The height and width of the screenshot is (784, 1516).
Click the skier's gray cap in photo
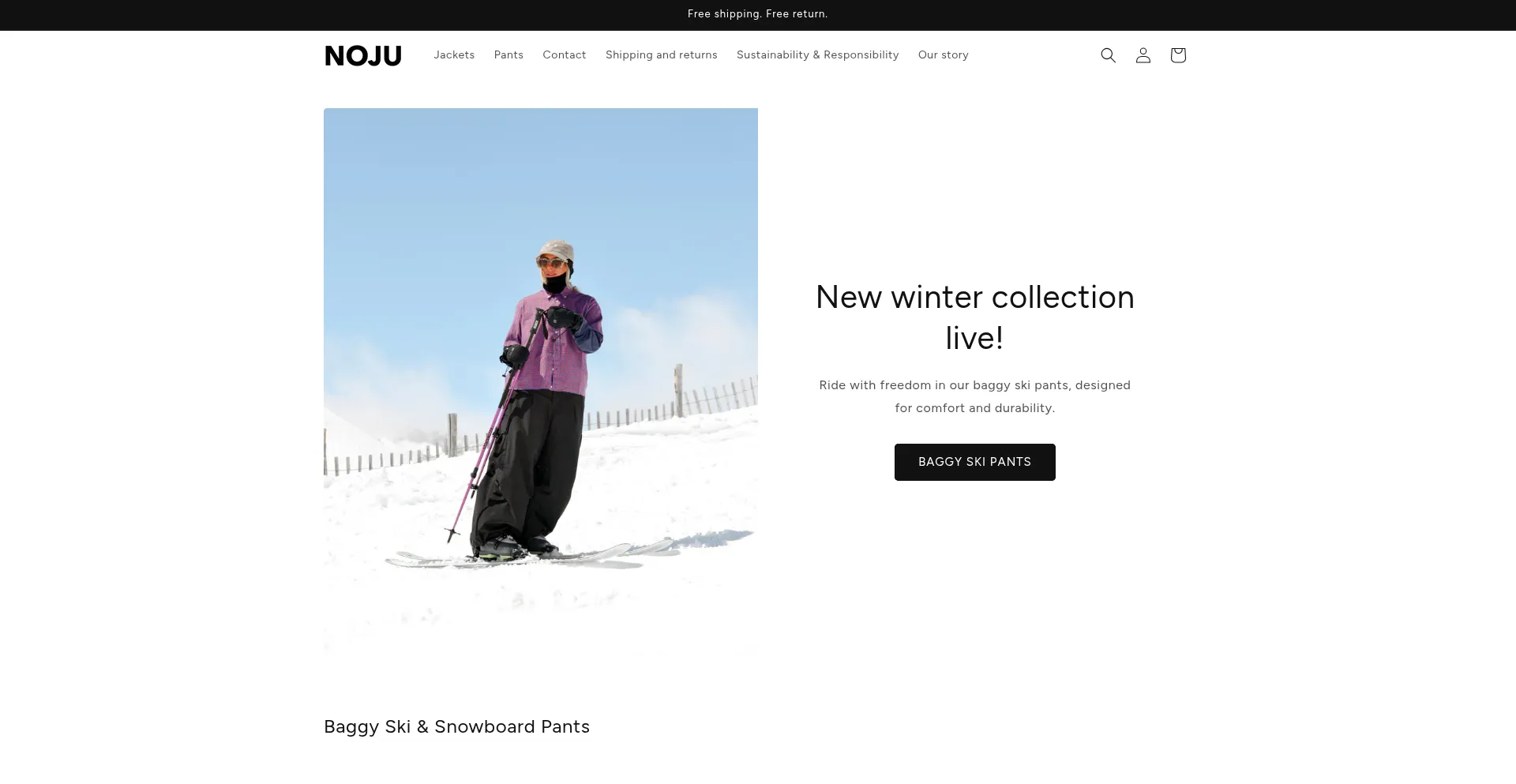coord(556,251)
